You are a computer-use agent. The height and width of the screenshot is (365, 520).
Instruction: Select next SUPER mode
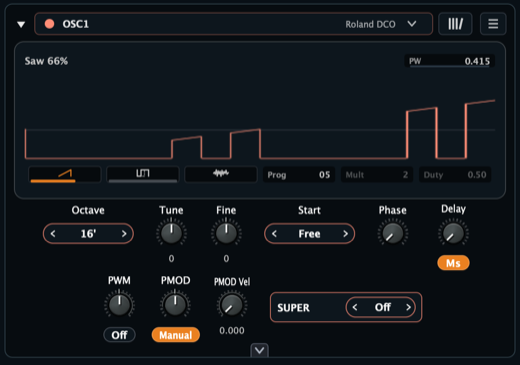point(408,307)
